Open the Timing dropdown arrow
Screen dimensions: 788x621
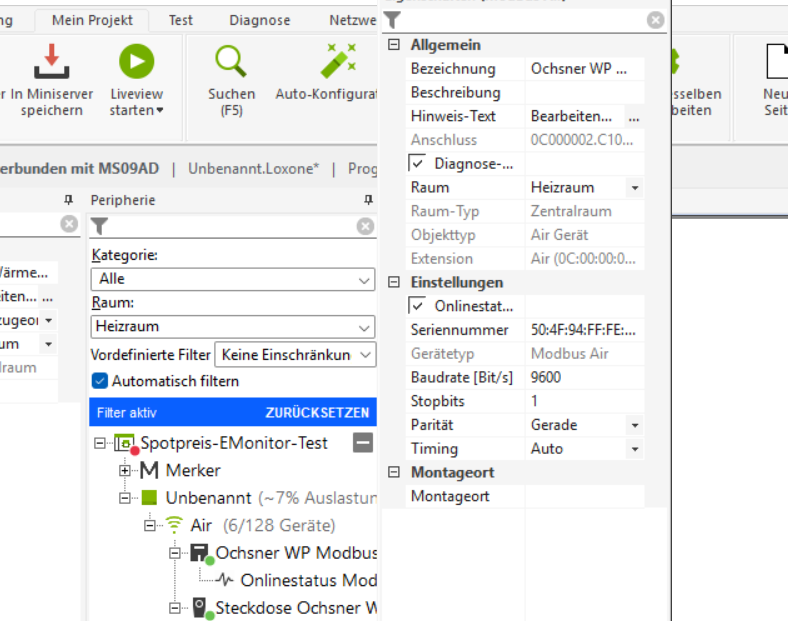click(635, 449)
